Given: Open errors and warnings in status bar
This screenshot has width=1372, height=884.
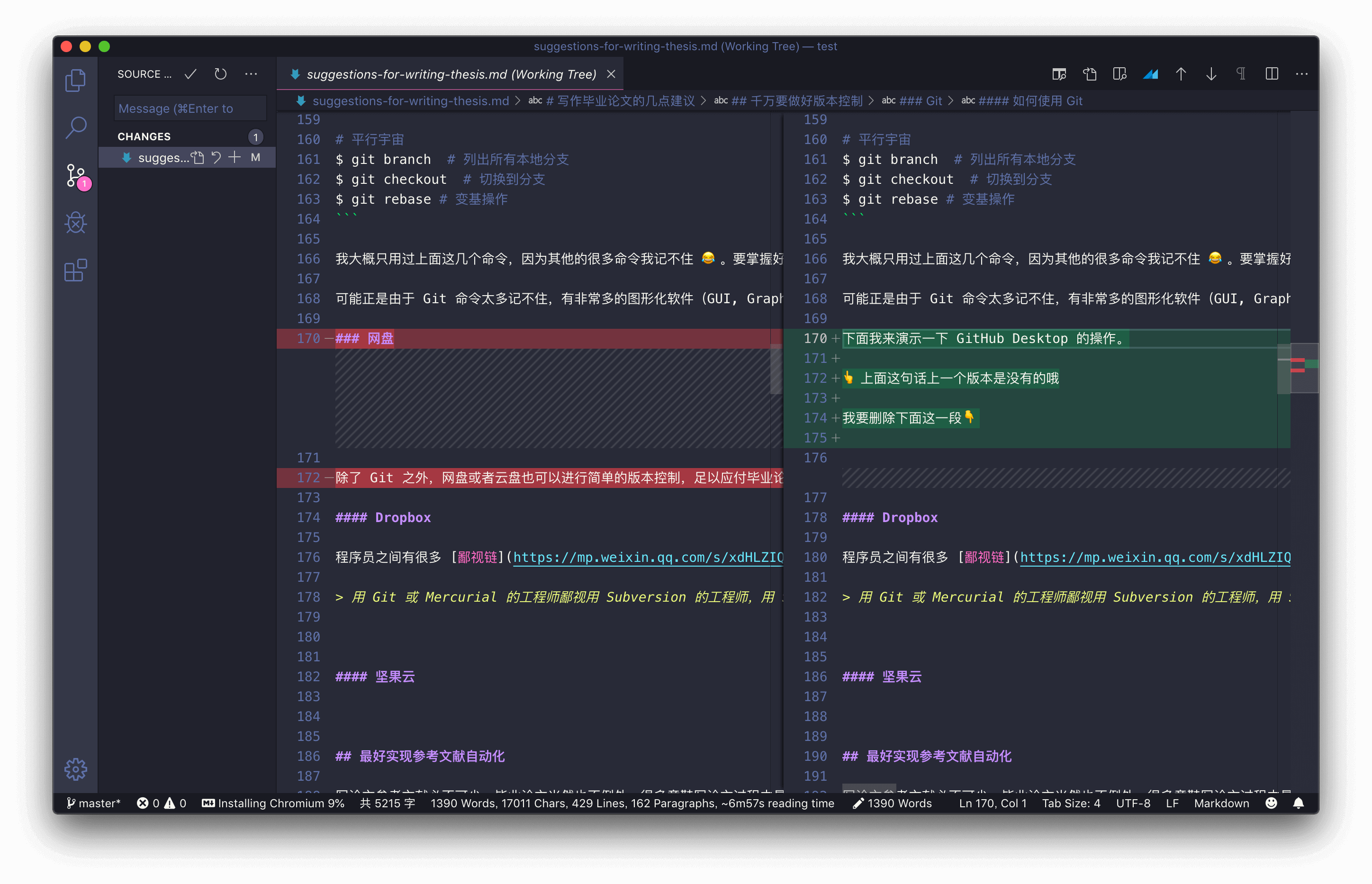Looking at the screenshot, I should (161, 803).
